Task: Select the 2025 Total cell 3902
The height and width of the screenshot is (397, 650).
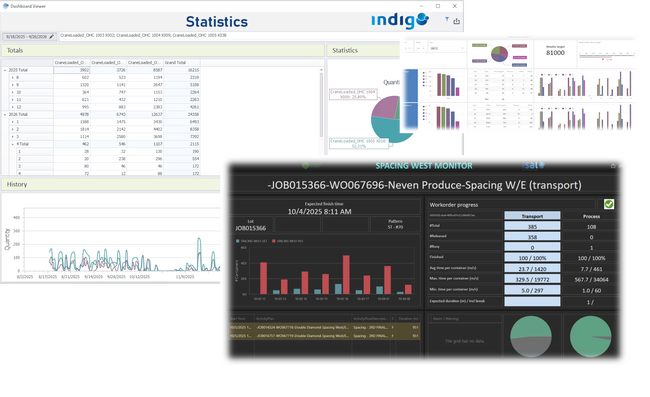Action: [x=72, y=70]
